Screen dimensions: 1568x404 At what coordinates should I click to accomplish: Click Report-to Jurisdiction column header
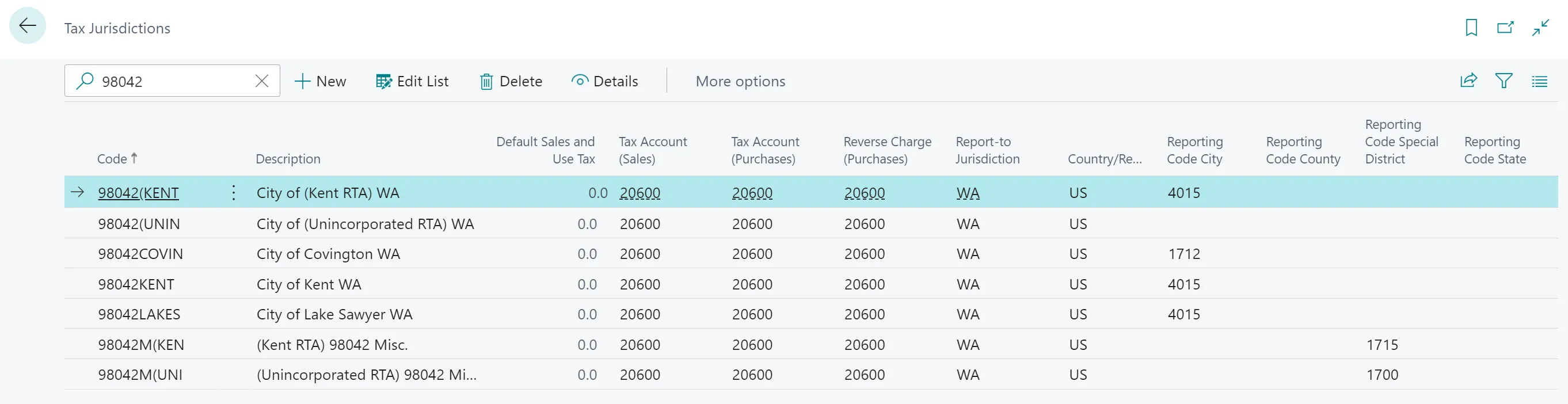[987, 150]
